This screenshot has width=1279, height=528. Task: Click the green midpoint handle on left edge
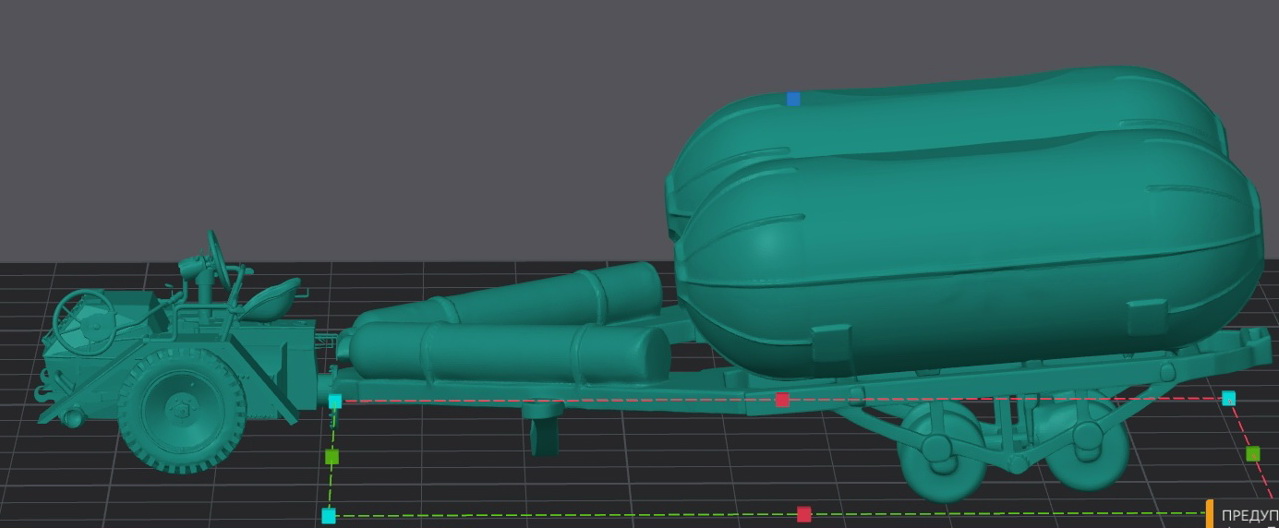pos(332,457)
